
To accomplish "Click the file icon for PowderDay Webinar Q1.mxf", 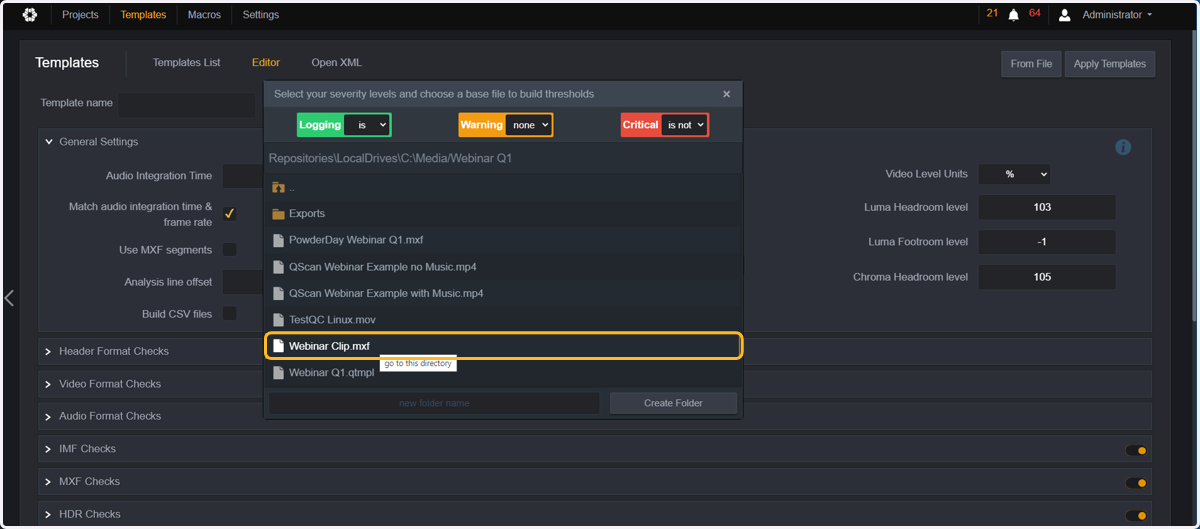I will click(x=279, y=240).
